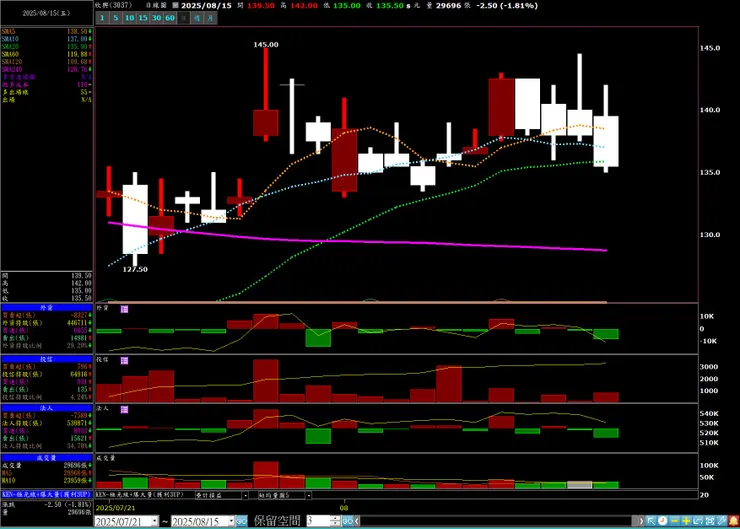This screenshot has height=529, width=740.
Task: Click the 日線圖 chart type label in header
Action: tap(156, 5)
